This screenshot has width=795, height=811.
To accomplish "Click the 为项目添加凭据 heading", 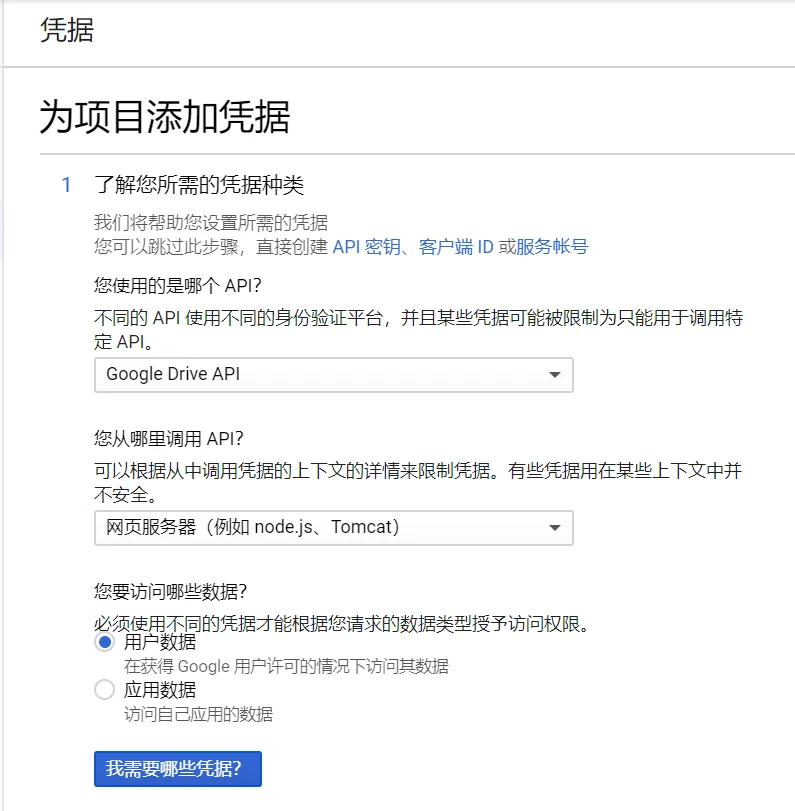I will click(x=165, y=118).
